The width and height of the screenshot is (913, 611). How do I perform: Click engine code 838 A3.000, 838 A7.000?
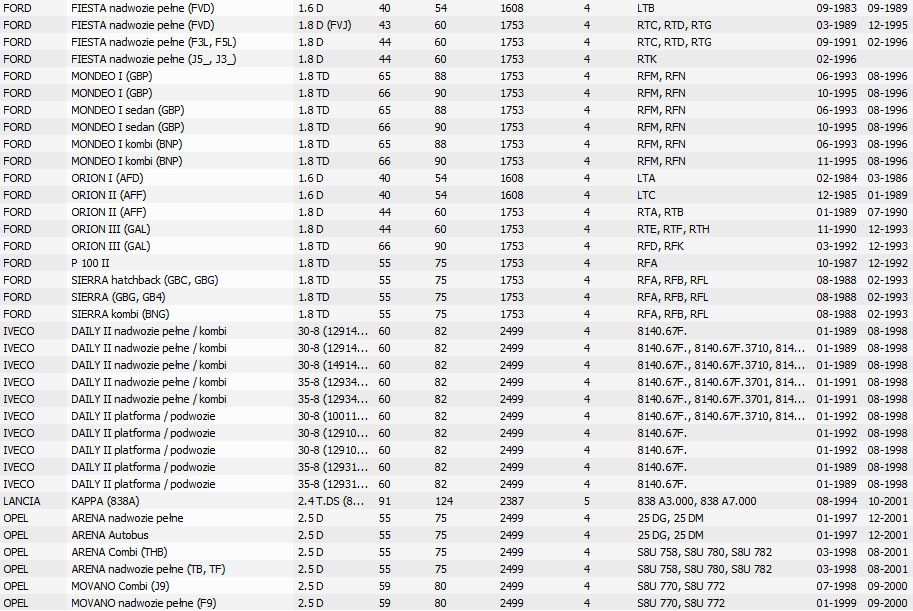point(696,501)
